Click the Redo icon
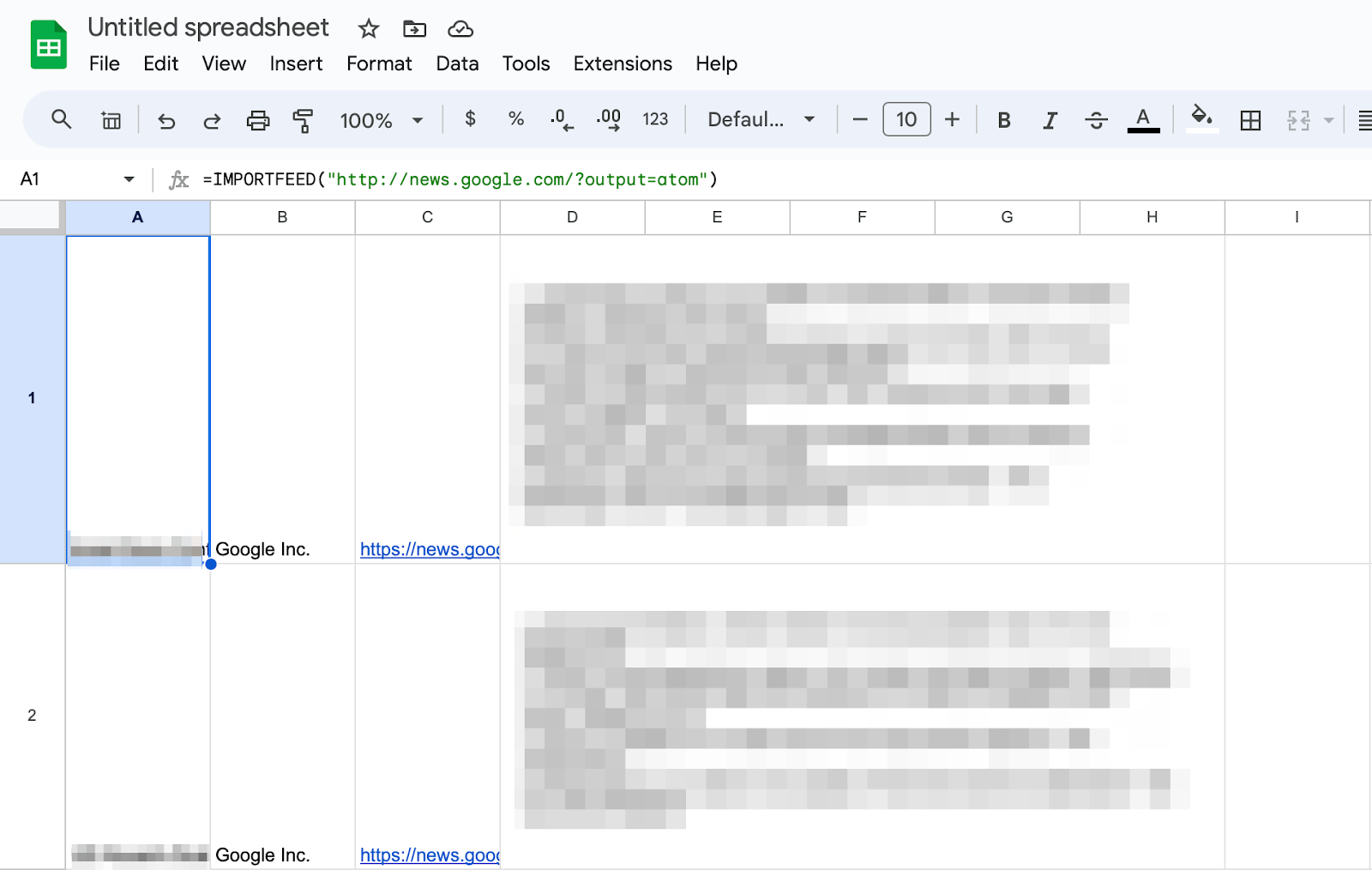The image size is (1372, 870). (212, 120)
